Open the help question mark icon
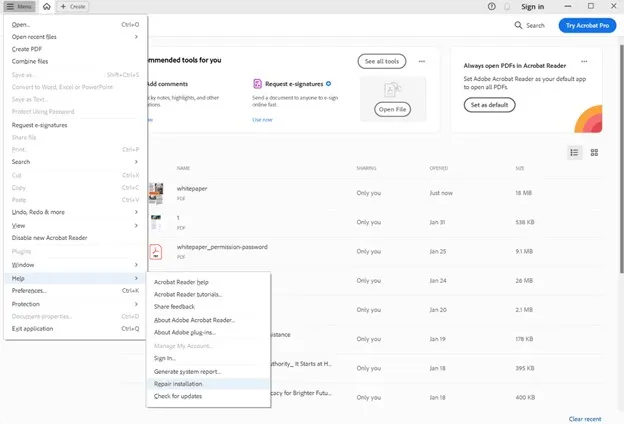The width and height of the screenshot is (624, 424). pyautogui.click(x=491, y=6)
